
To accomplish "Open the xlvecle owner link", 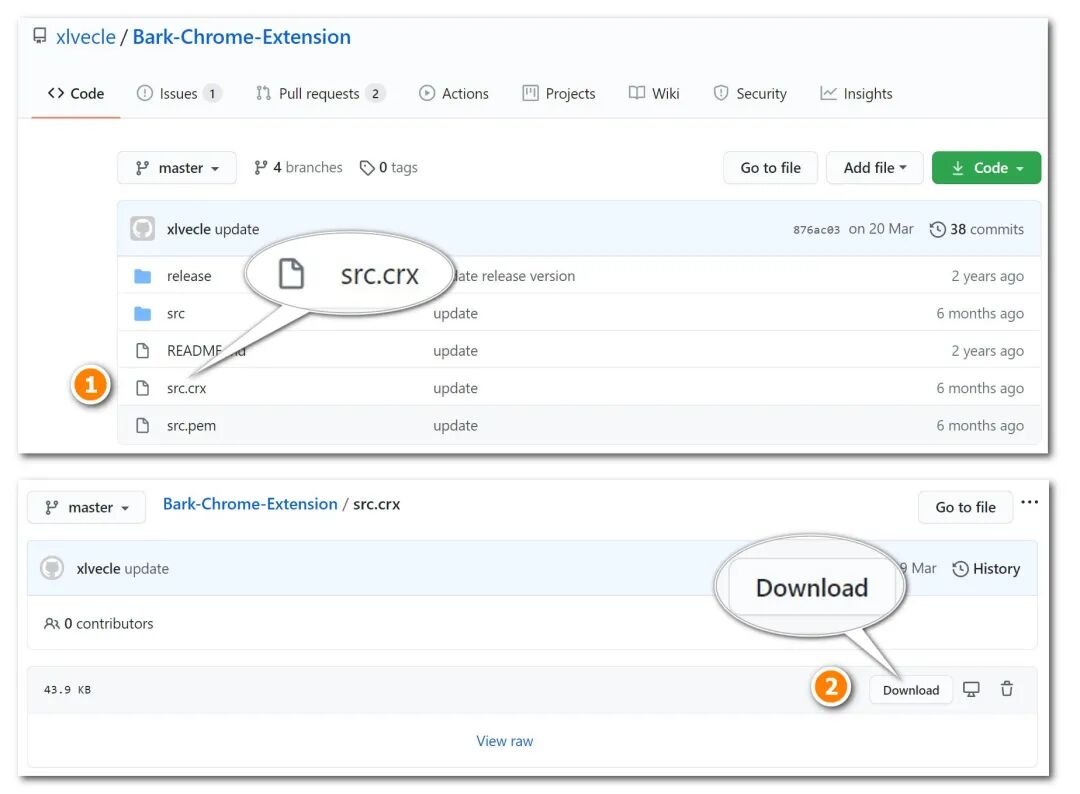I will pyautogui.click(x=85, y=36).
